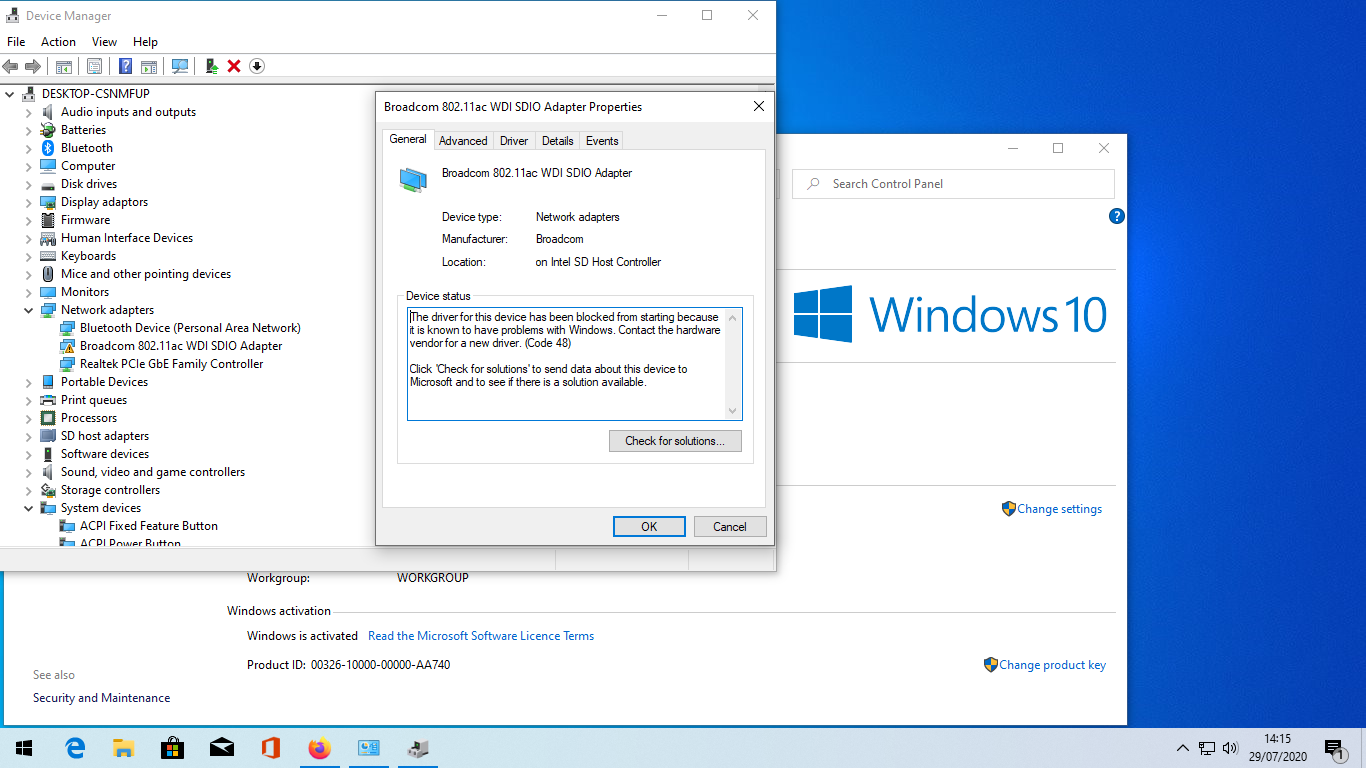Click the blue Help question mark toolbar icon
This screenshot has width=1366, height=768.
[125, 66]
